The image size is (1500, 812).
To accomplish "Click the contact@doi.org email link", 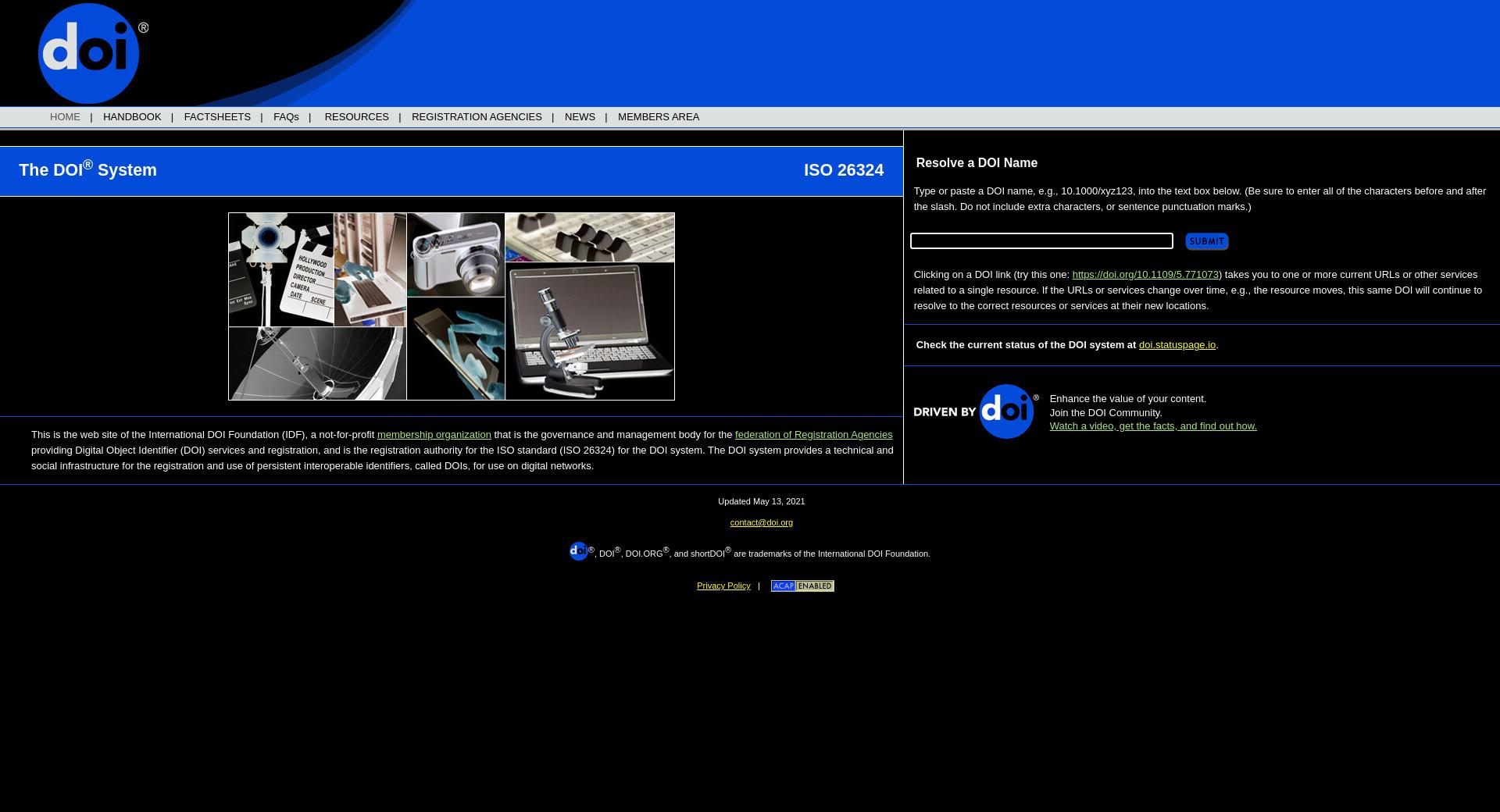I will pyautogui.click(x=761, y=523).
